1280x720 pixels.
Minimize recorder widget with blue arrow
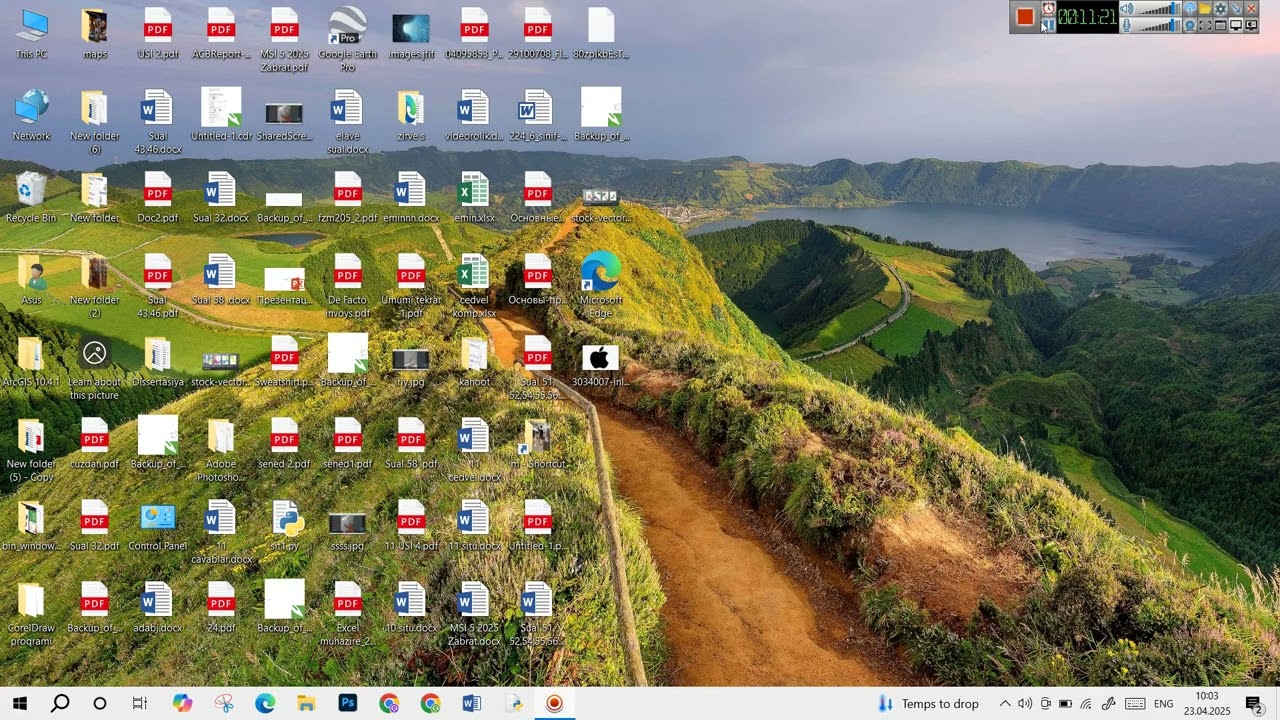[1236, 9]
